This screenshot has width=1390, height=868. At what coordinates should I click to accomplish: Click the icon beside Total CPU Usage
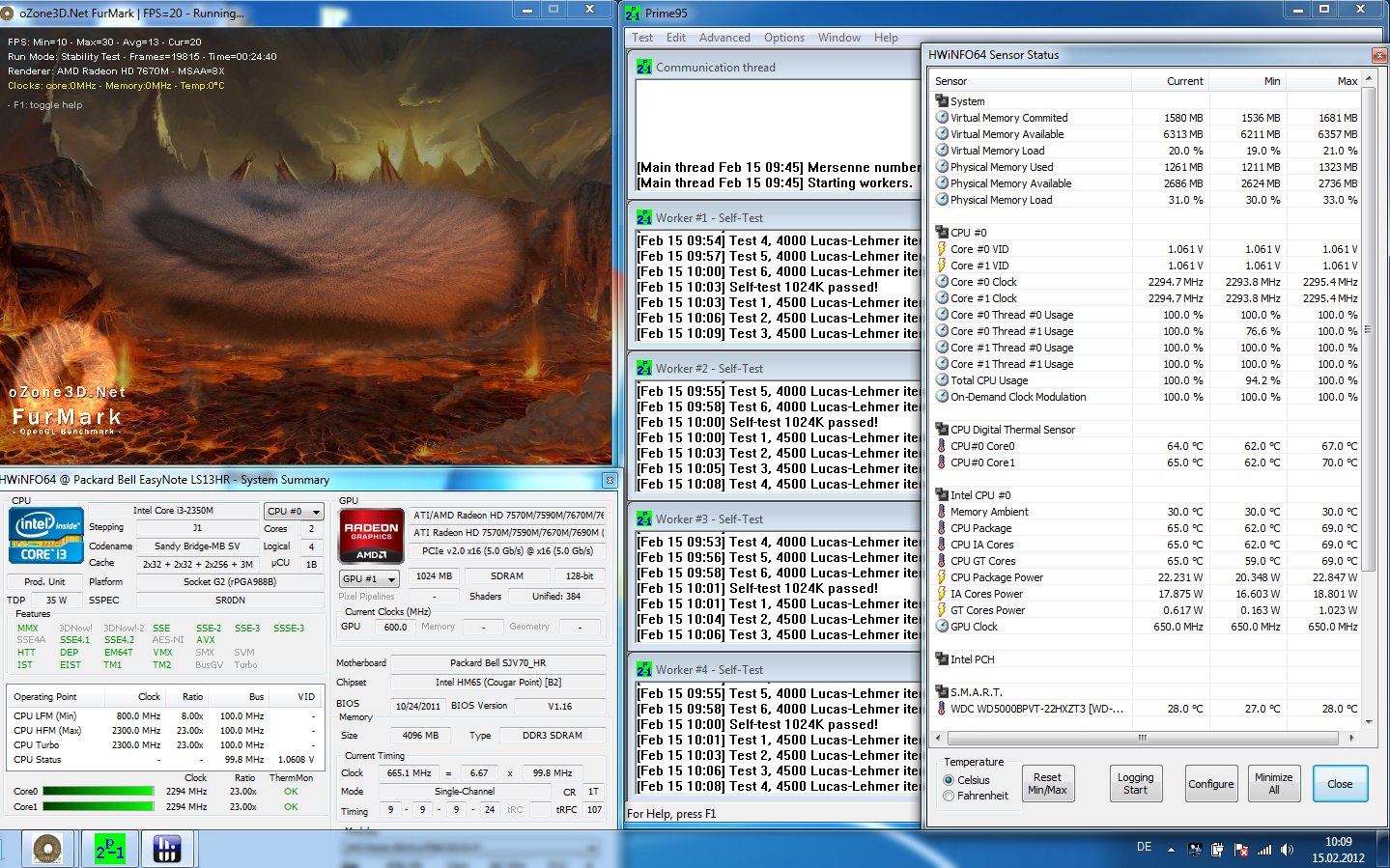(942, 380)
